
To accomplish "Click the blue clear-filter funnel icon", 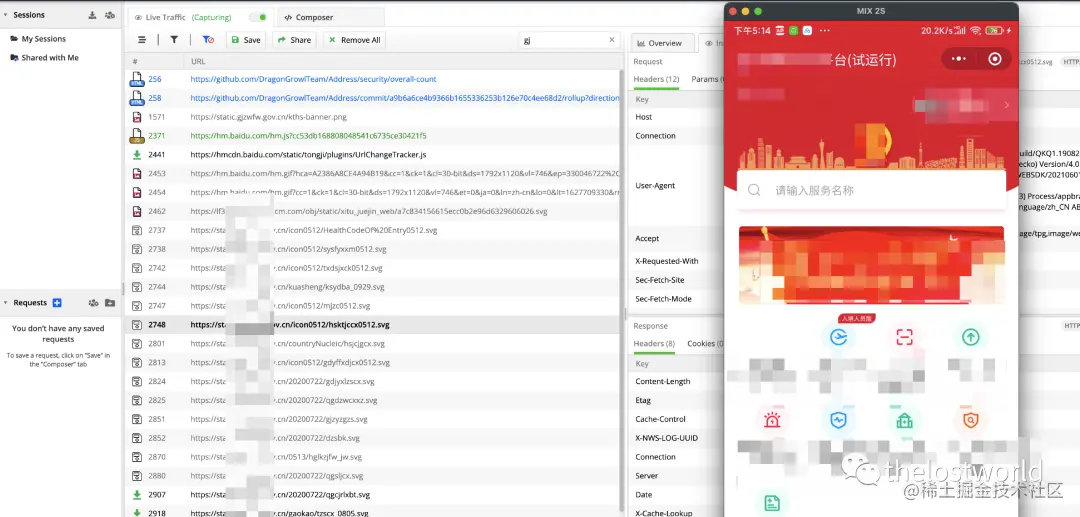I will click(208, 40).
